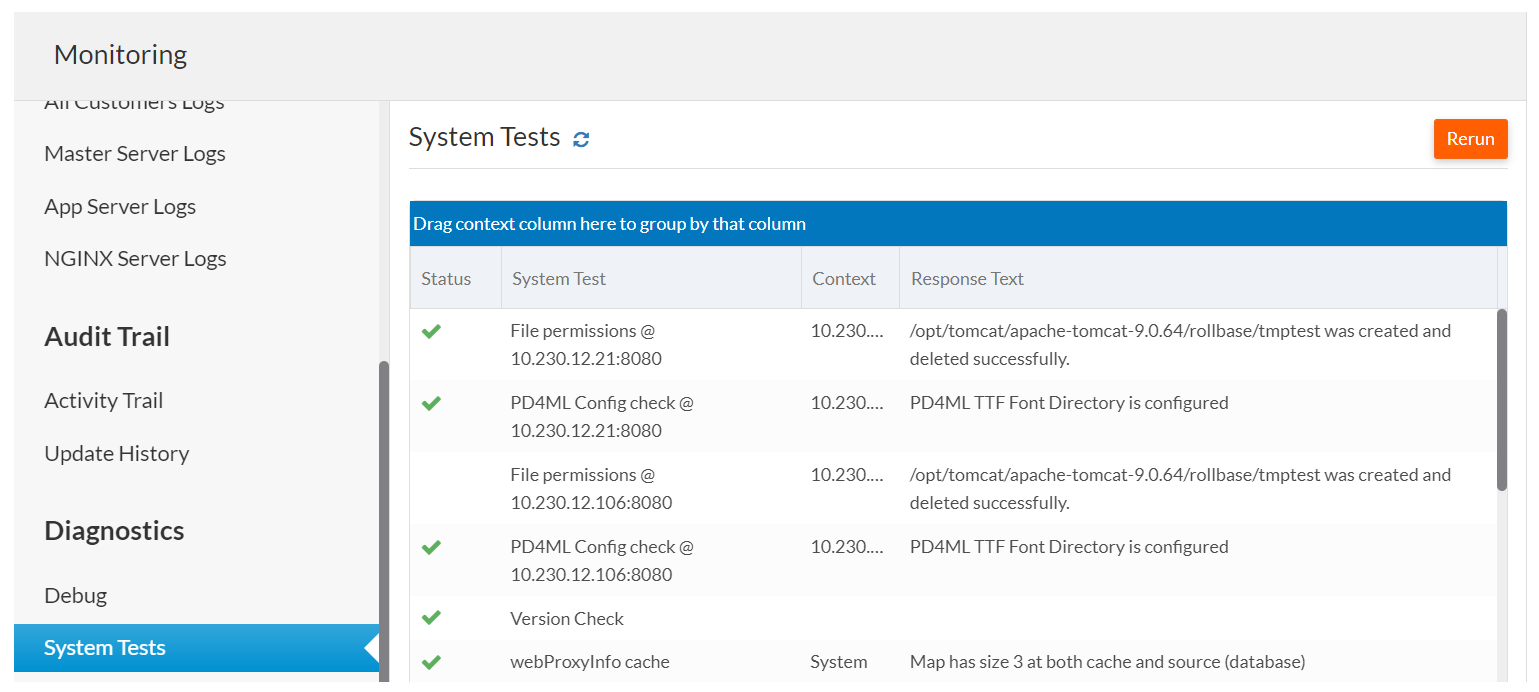This screenshot has height=692, width=1539.
Task: Click green checkmark for PD4ML check at 10.230.12.21
Action: [x=431, y=403]
